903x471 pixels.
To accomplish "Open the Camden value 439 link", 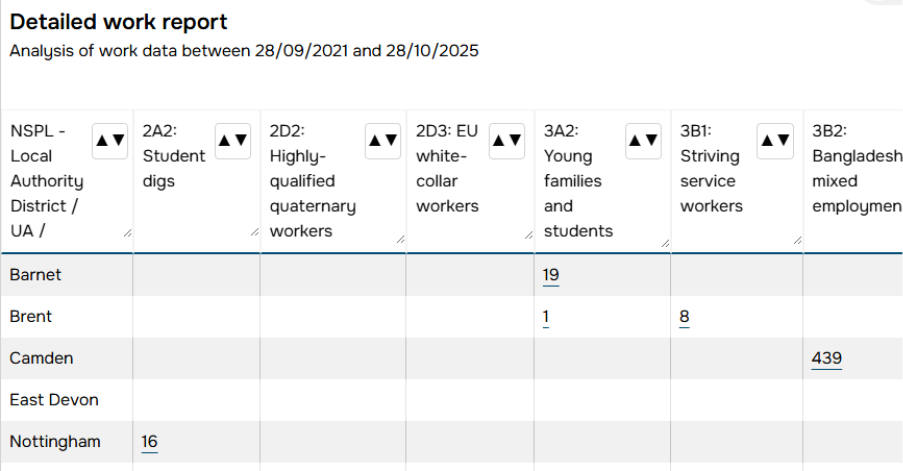I will pyautogui.click(x=827, y=358).
